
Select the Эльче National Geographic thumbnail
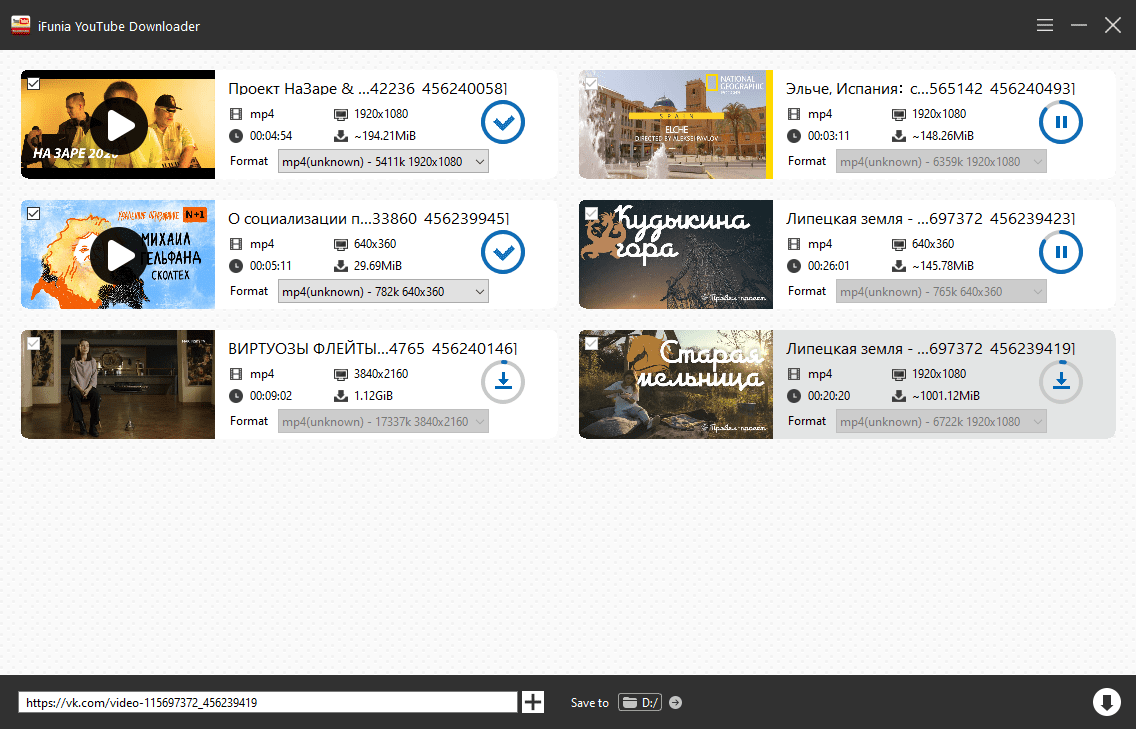click(675, 125)
